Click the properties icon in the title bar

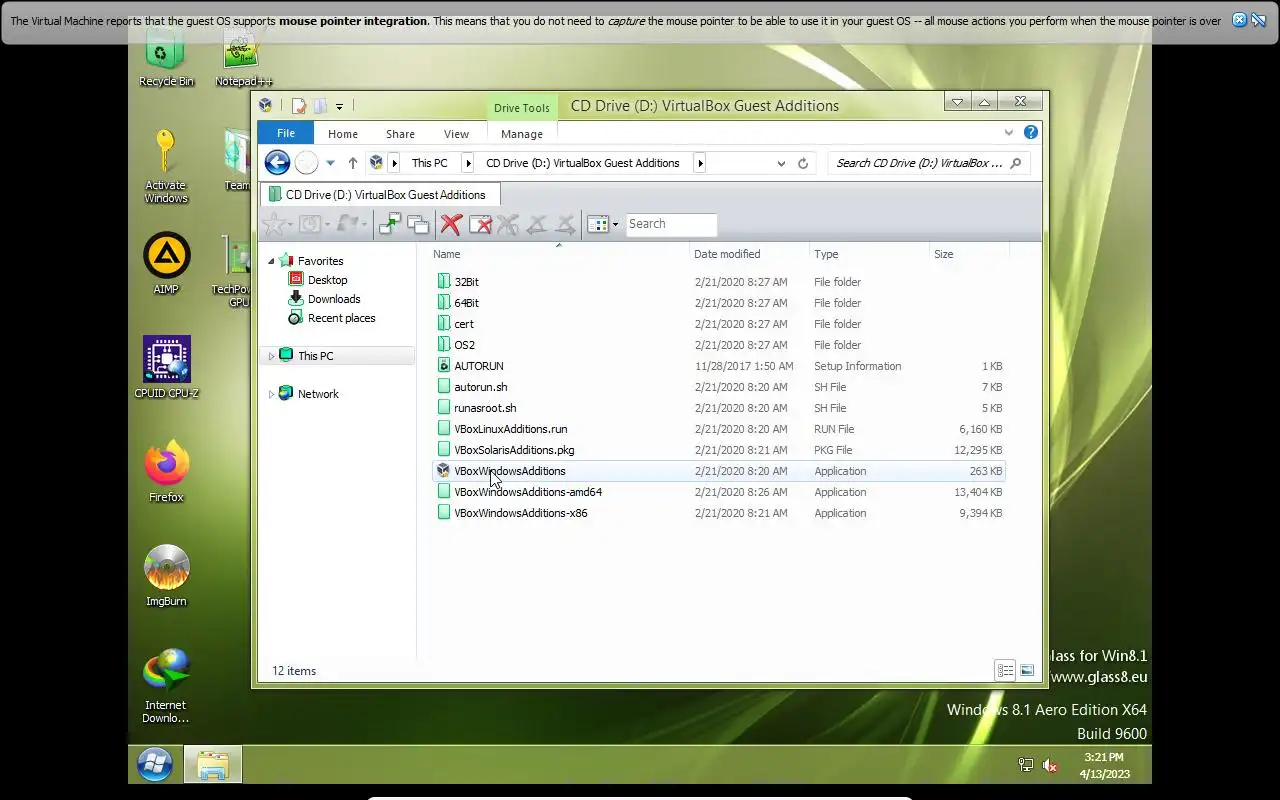click(298, 106)
